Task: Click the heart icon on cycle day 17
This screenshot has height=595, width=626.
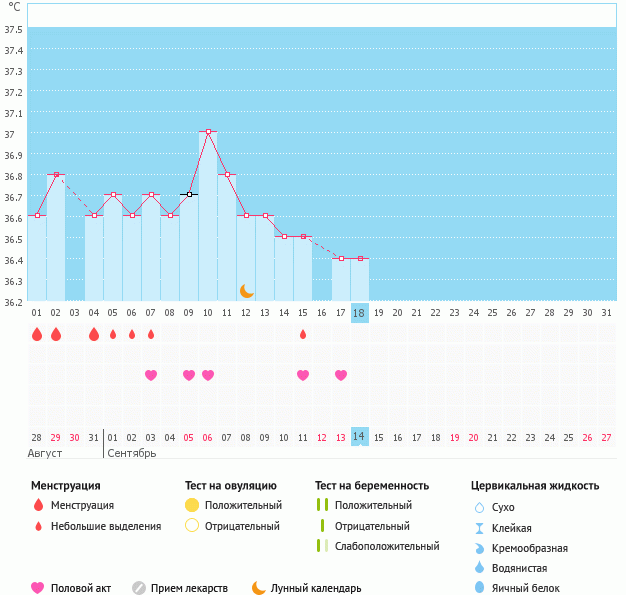Action: pyautogui.click(x=341, y=375)
